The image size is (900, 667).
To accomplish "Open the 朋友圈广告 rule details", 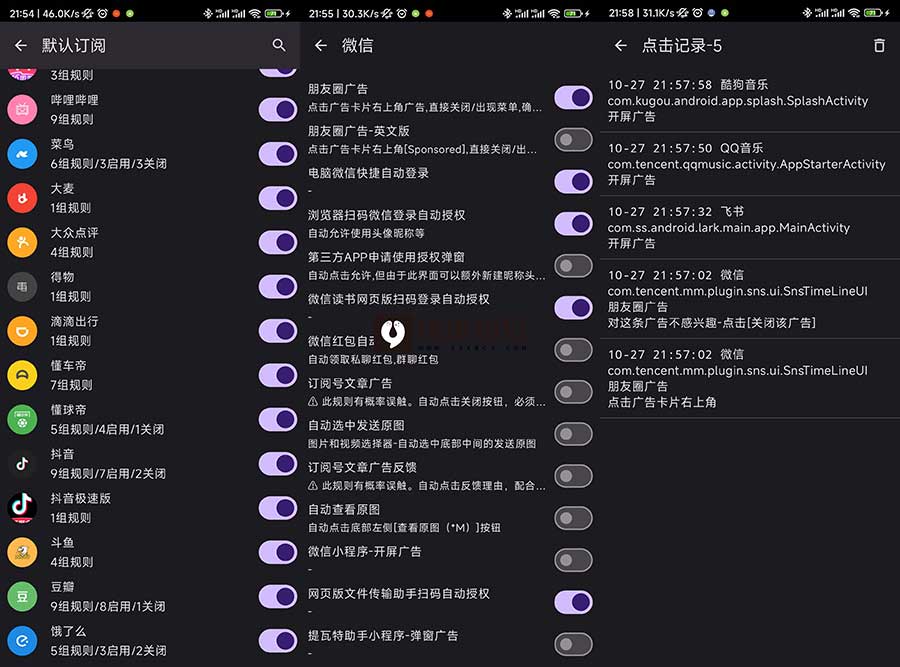I will point(425,98).
